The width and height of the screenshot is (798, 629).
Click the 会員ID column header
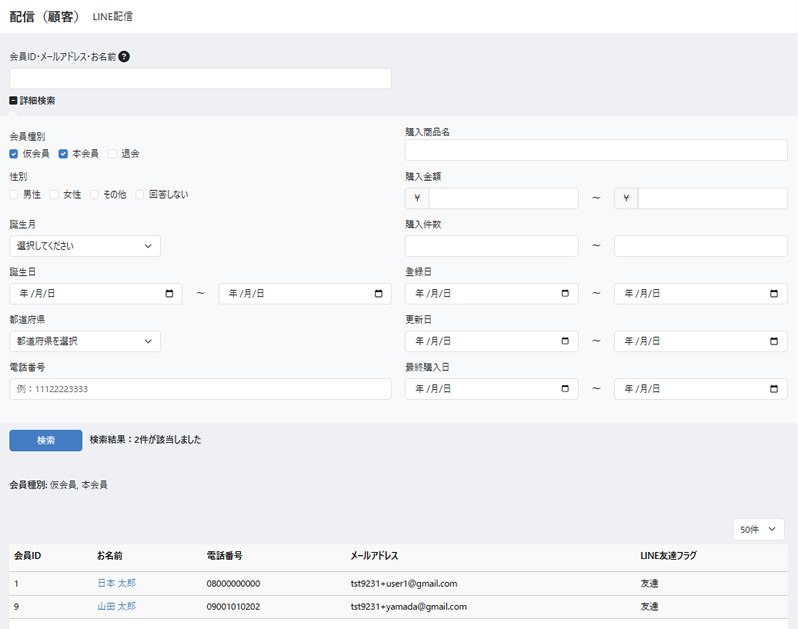[x=27, y=556]
